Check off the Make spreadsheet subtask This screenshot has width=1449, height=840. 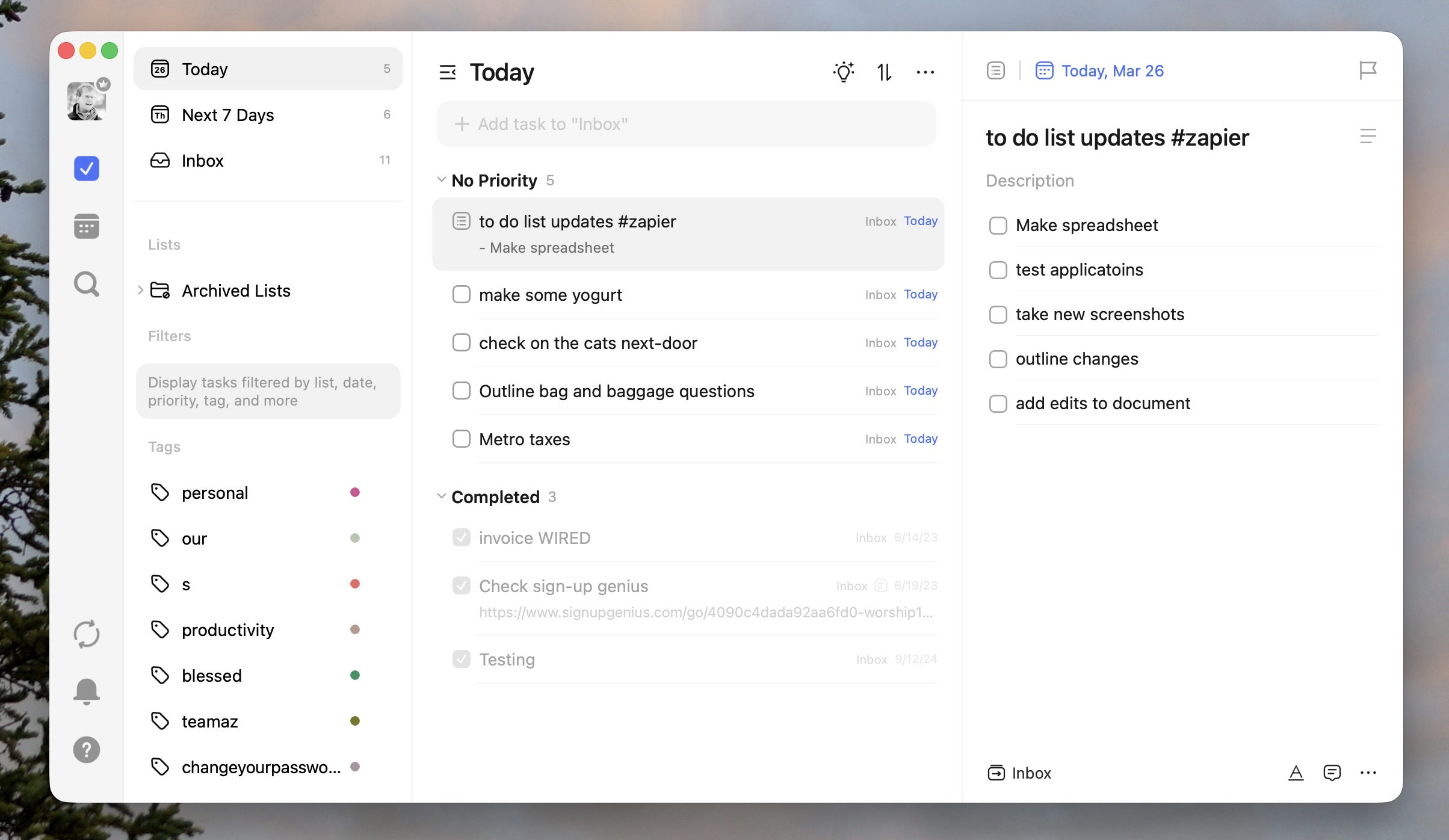(x=998, y=226)
